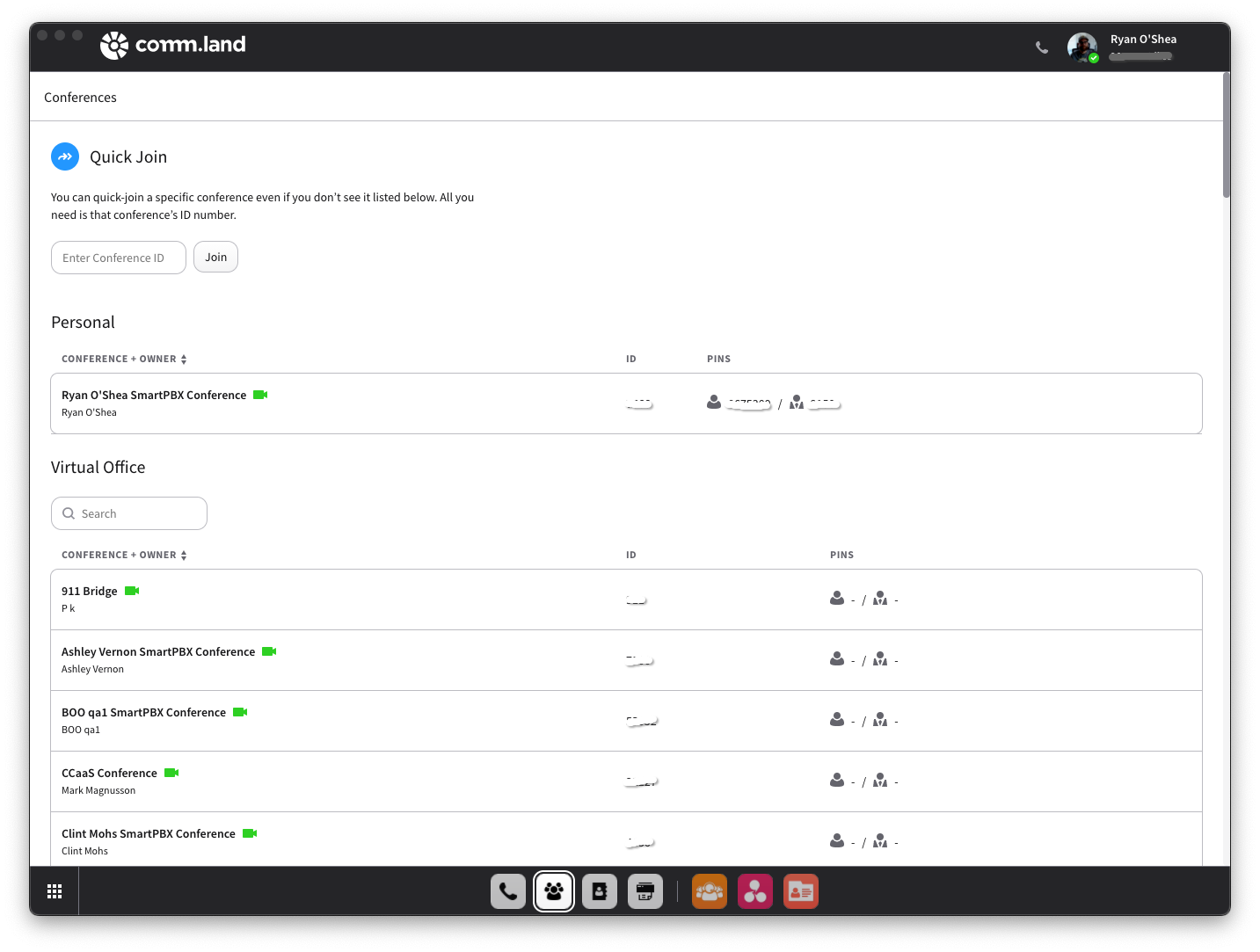Click moderator PIN icon for Ashley Vernon row
Screen dimensions: 1260x952
pos(880,658)
